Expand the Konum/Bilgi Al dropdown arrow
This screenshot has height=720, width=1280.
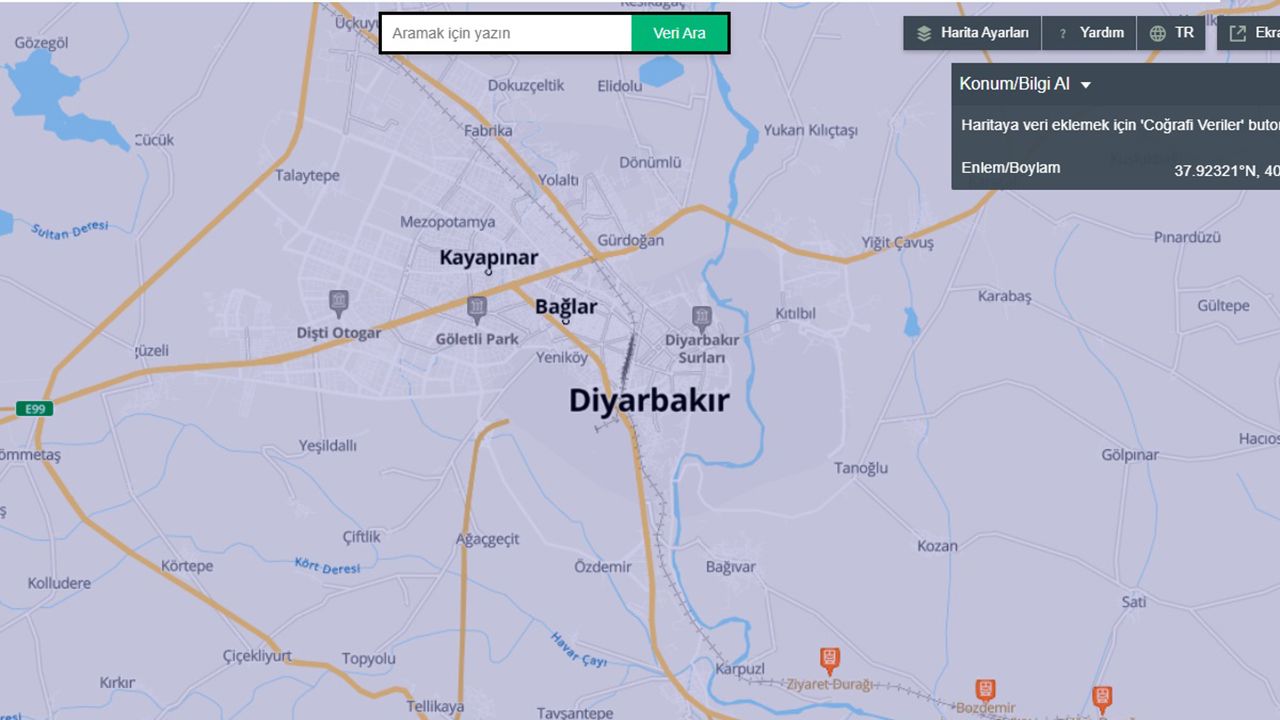(1086, 85)
